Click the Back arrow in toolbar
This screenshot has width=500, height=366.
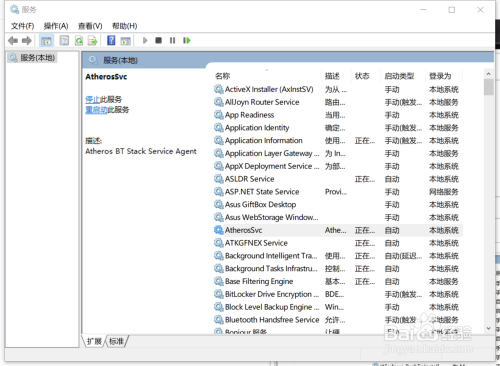tap(13, 41)
